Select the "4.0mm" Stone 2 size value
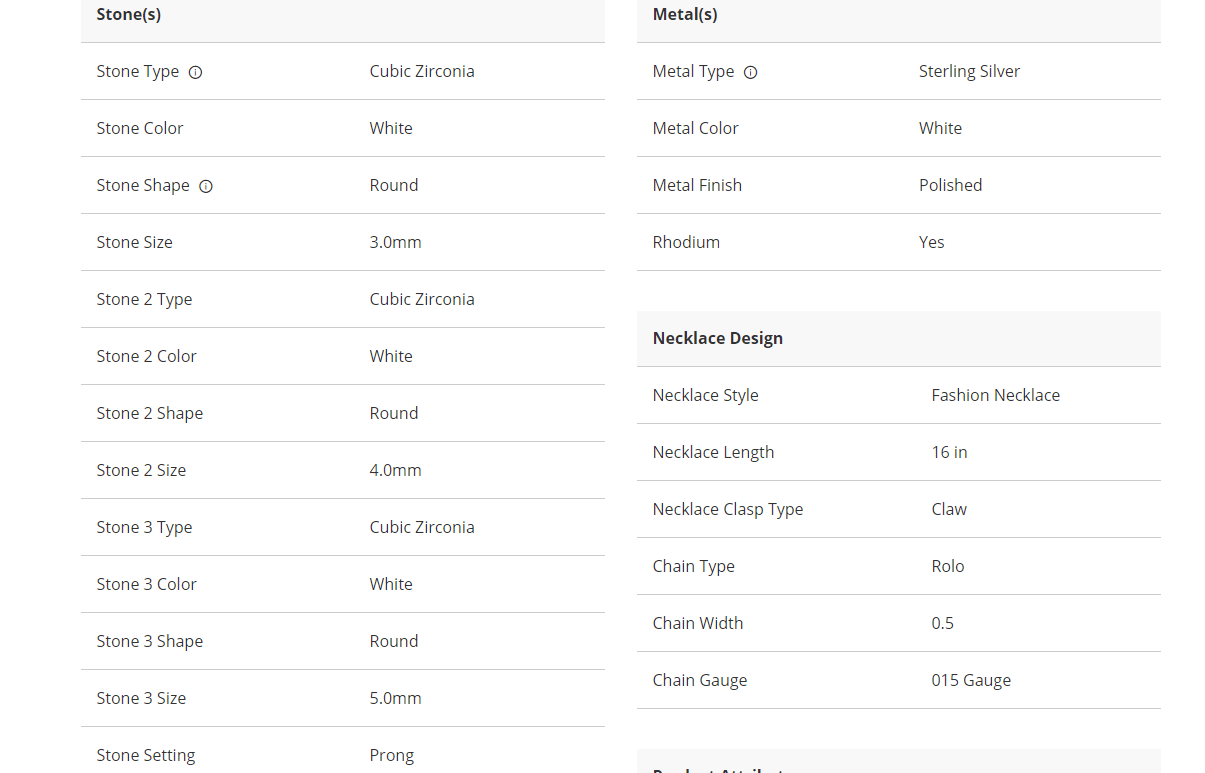Screen dimensions: 1205x773 (x=395, y=470)
